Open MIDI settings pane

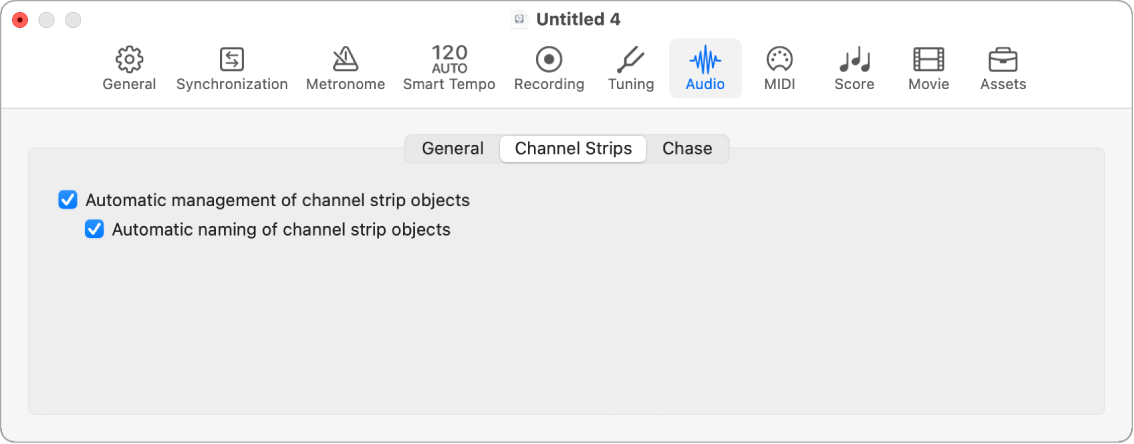[779, 60]
